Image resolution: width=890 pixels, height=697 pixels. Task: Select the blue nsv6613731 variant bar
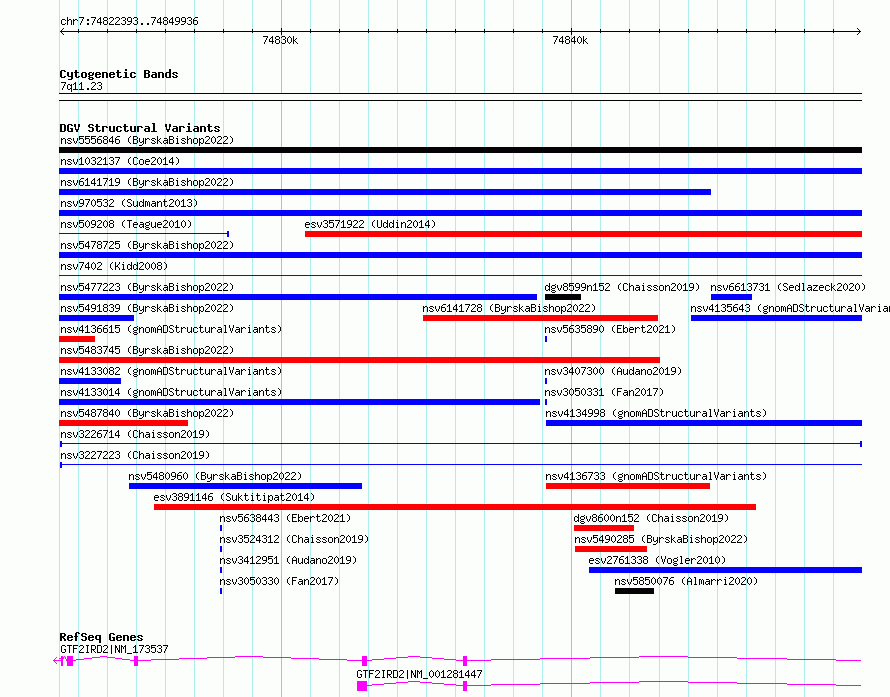pyautogui.click(x=731, y=297)
